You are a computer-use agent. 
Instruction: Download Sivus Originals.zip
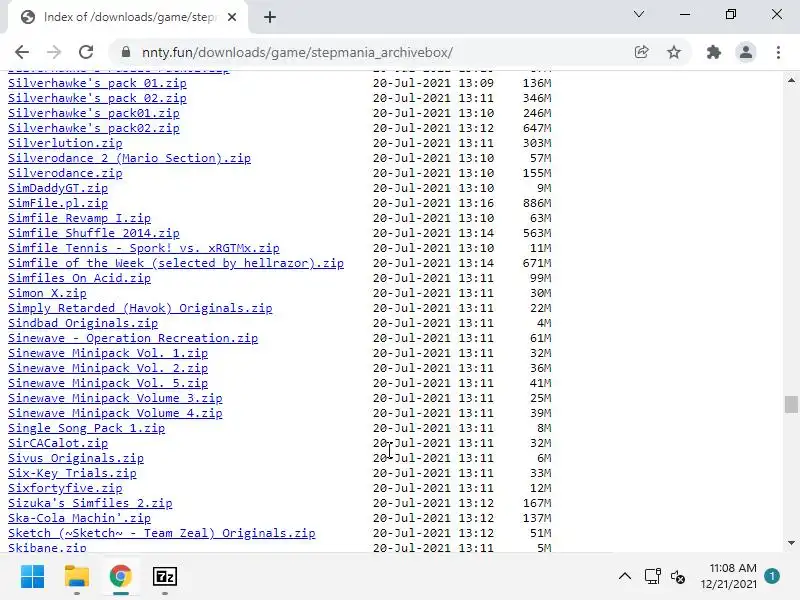[x=76, y=458]
